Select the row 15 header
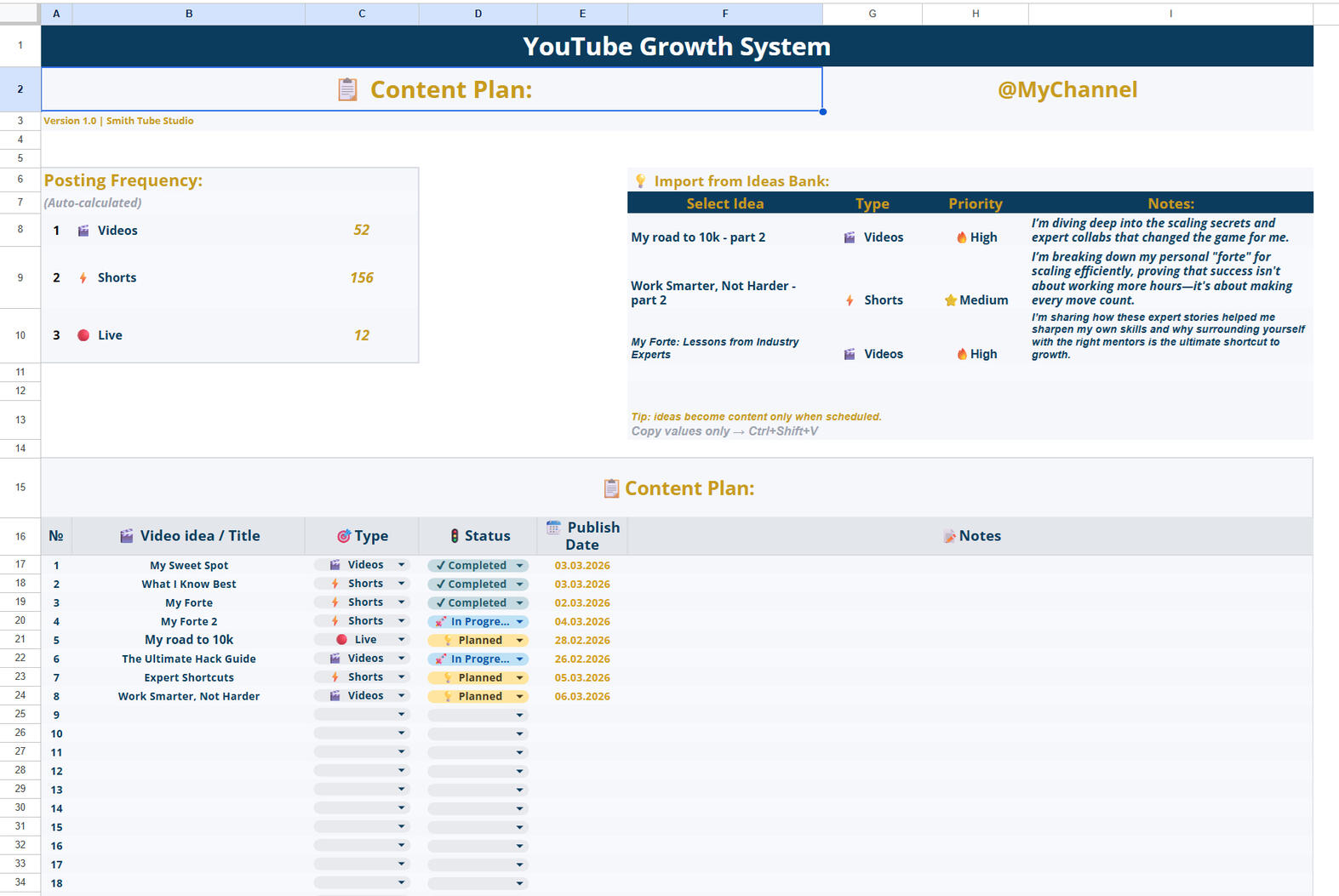Viewport: 1339px width, 896px height. [20, 488]
